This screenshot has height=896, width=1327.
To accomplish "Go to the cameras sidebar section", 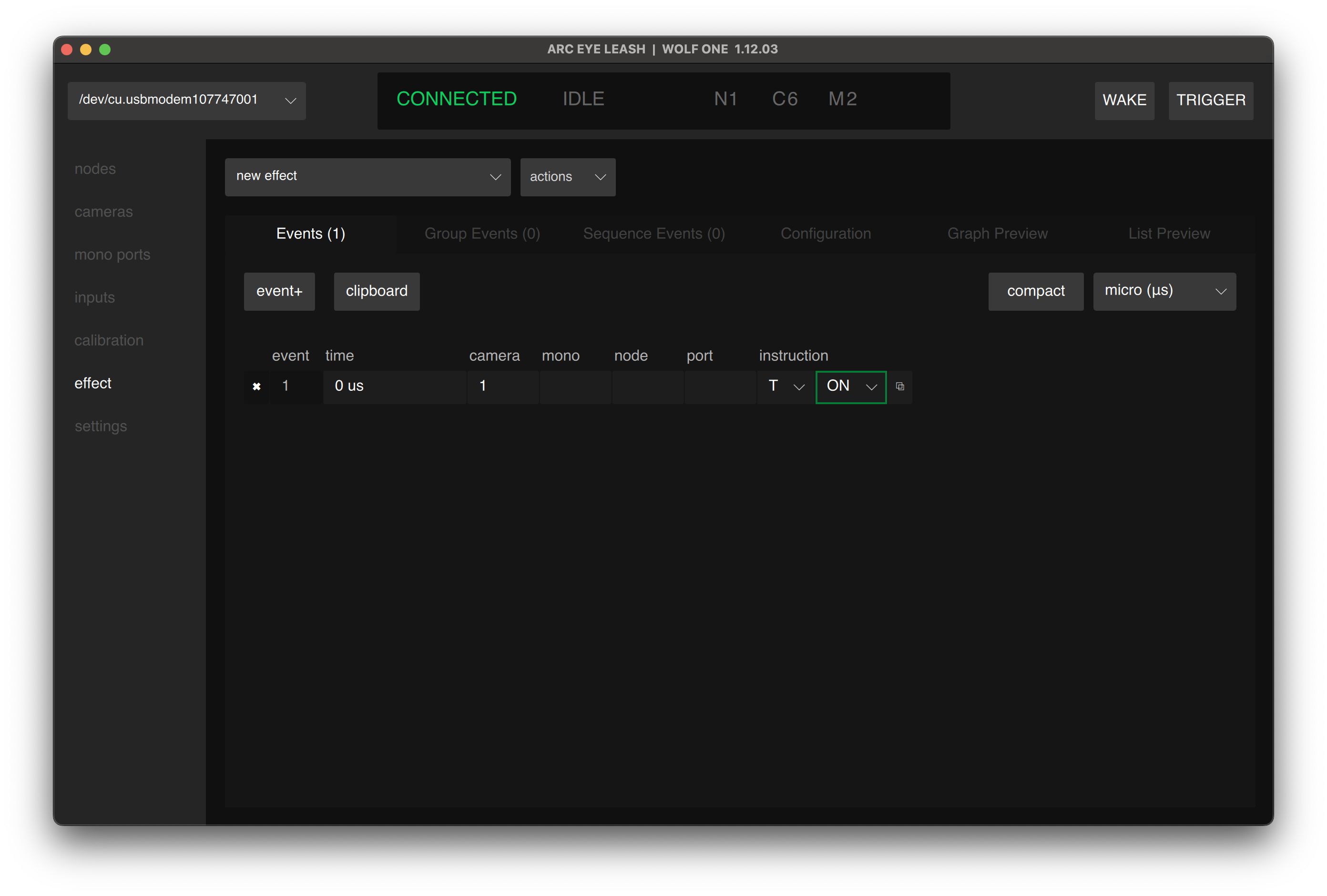I will point(103,212).
